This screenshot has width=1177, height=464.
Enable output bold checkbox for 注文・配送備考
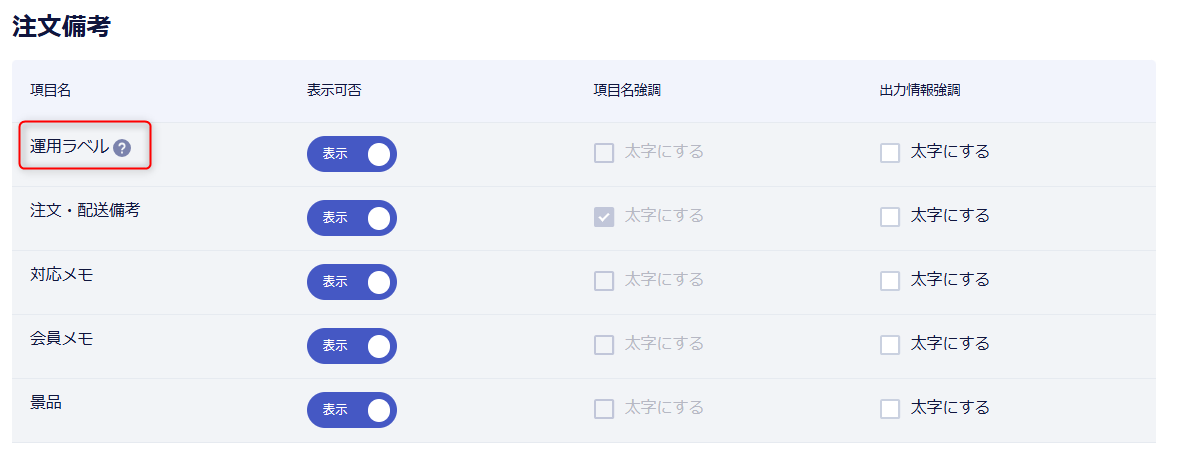coord(890,217)
